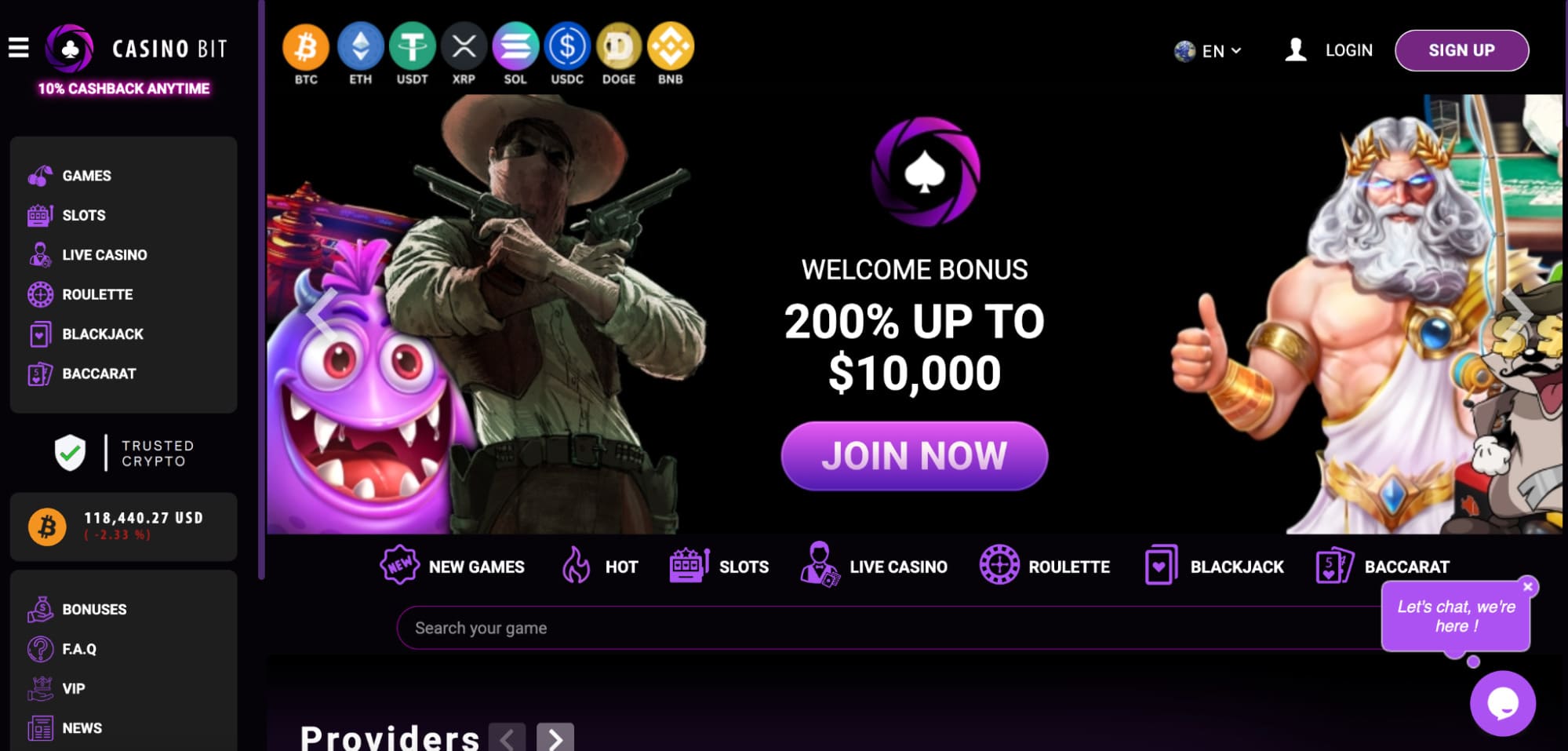Screen dimensions: 1568x751
Task: Toggle the hamburger sidebar menu
Action: [x=19, y=48]
